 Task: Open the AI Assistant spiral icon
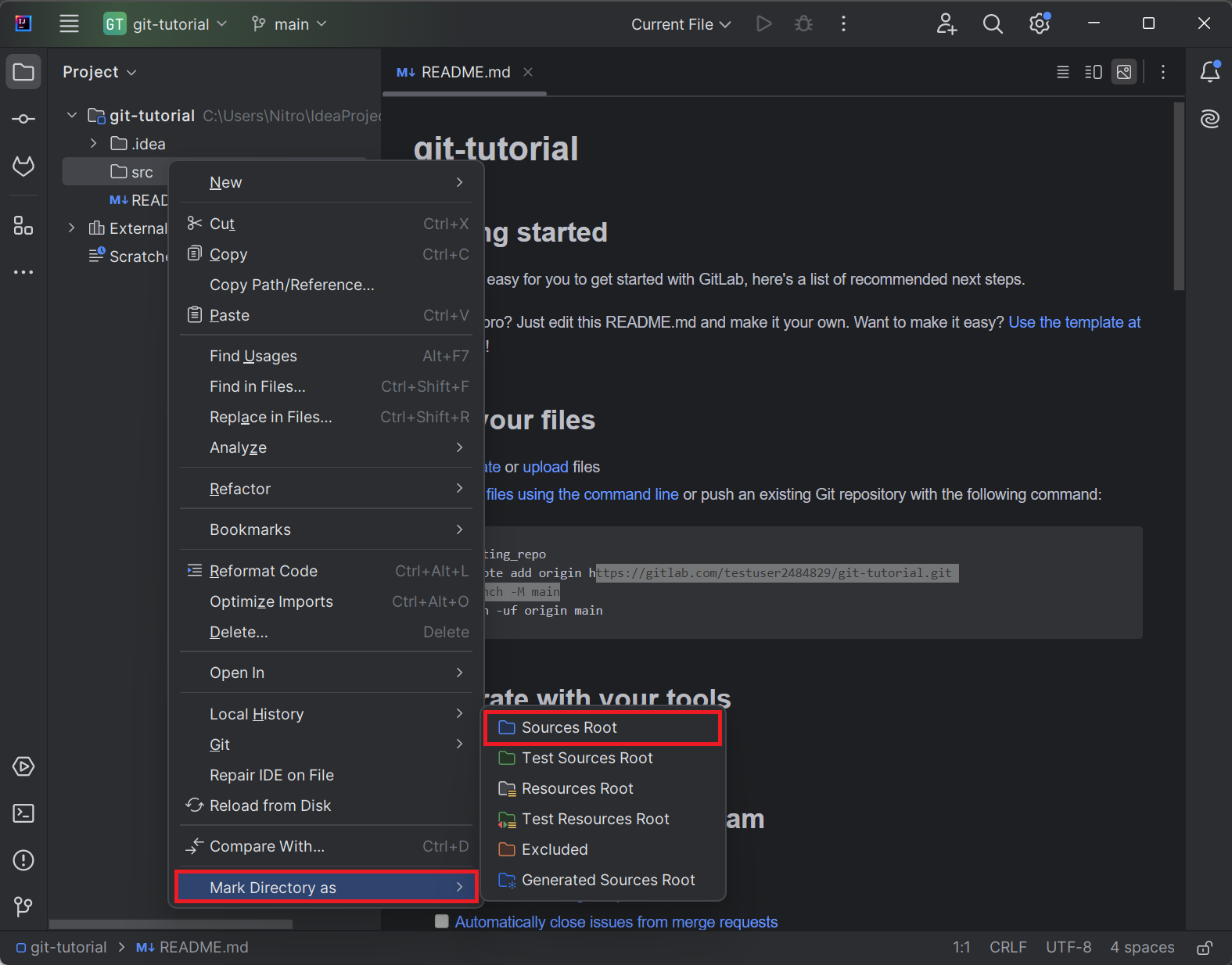(x=1209, y=119)
